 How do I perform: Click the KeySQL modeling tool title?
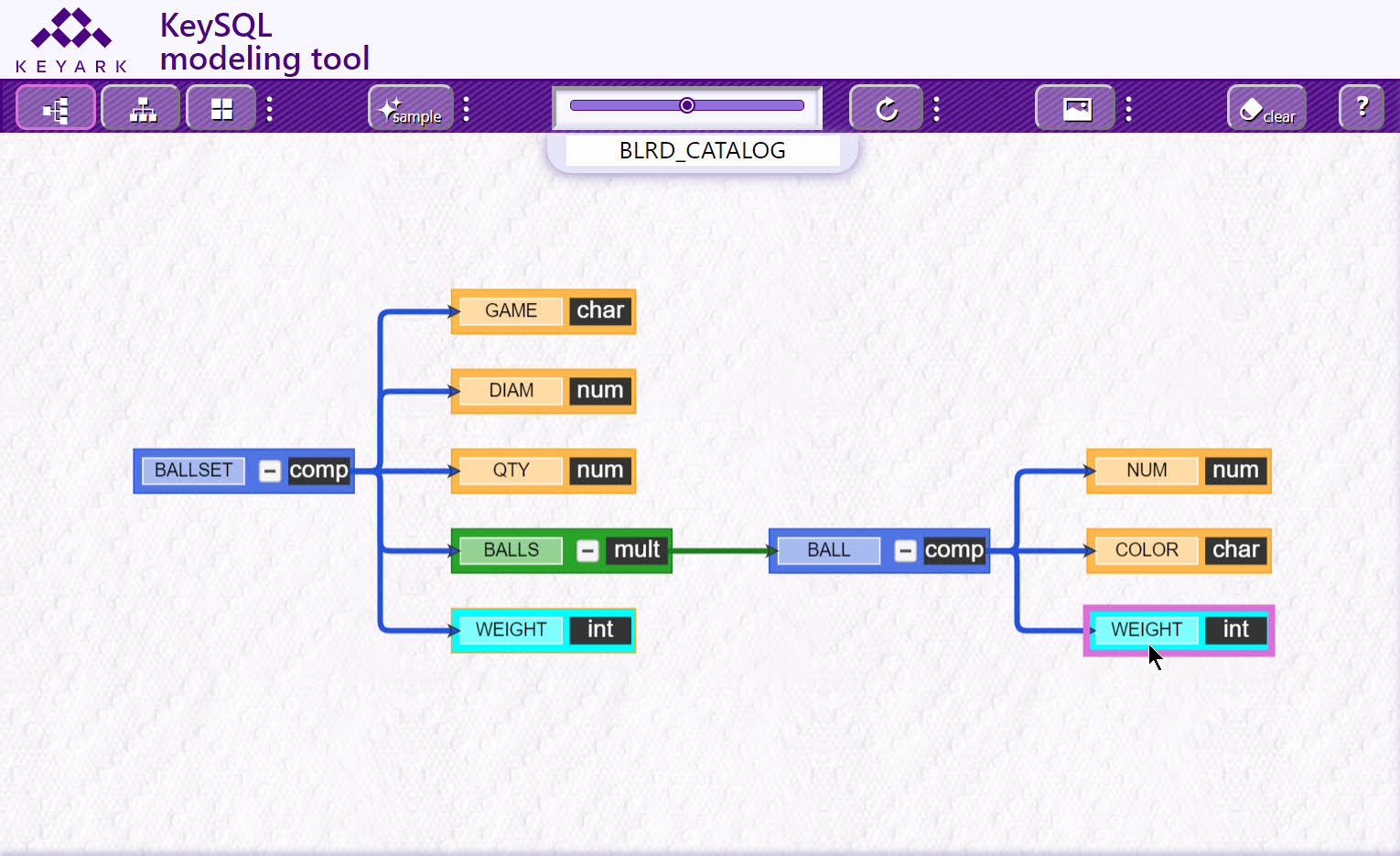click(264, 42)
